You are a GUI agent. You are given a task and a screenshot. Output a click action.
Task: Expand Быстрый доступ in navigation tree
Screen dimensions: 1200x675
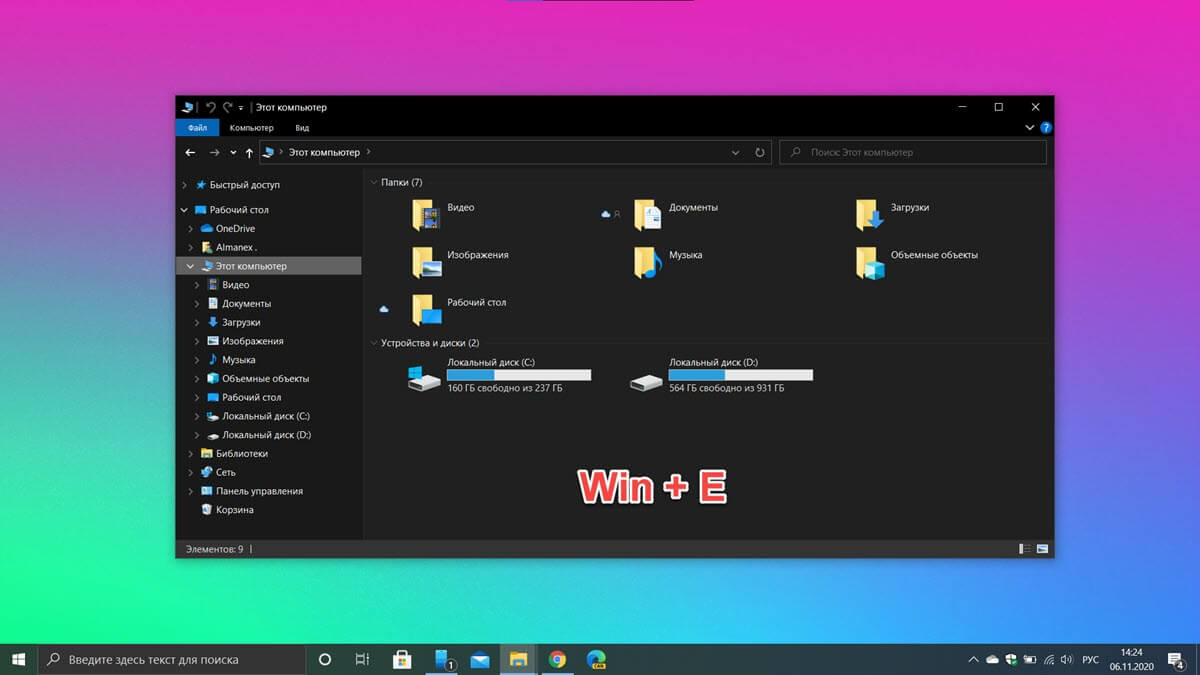click(184, 185)
